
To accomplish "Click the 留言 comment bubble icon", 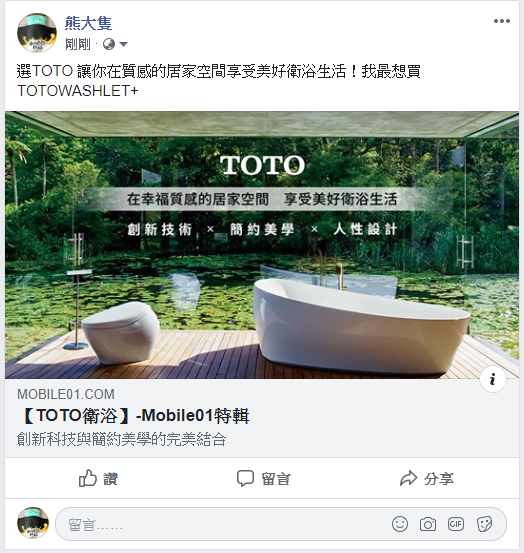I will coord(245,478).
